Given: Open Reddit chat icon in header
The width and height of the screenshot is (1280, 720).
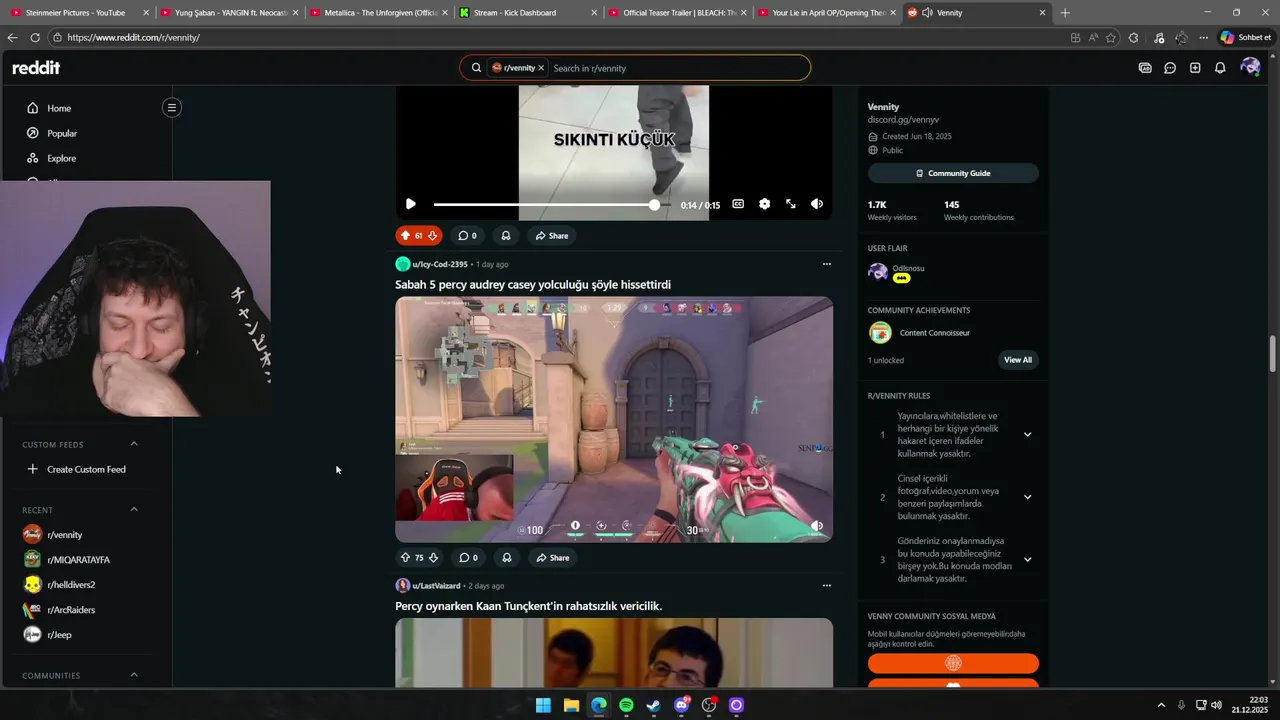Looking at the screenshot, I should pos(1170,68).
